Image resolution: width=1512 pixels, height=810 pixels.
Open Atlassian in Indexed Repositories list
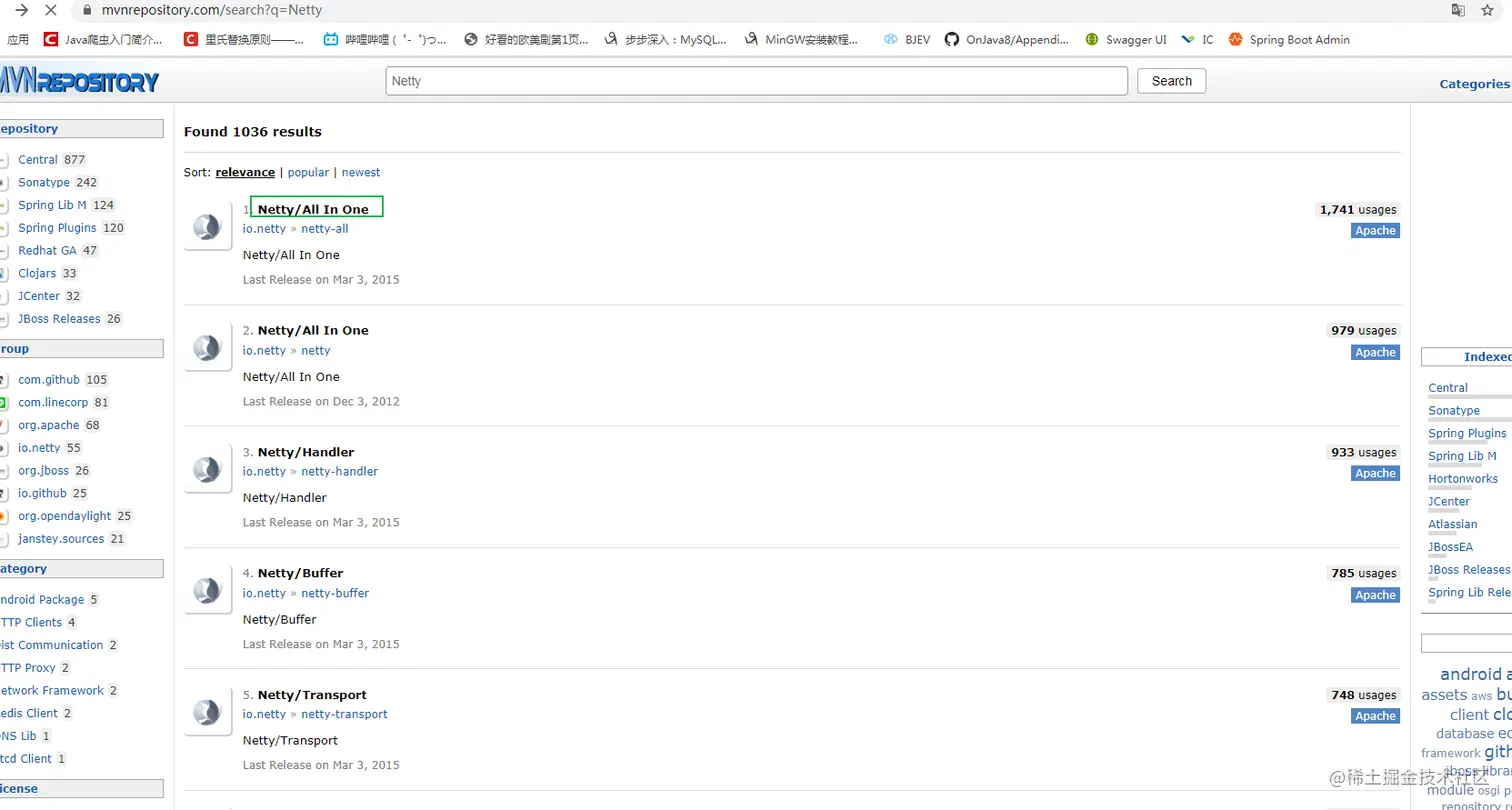tap(1453, 524)
